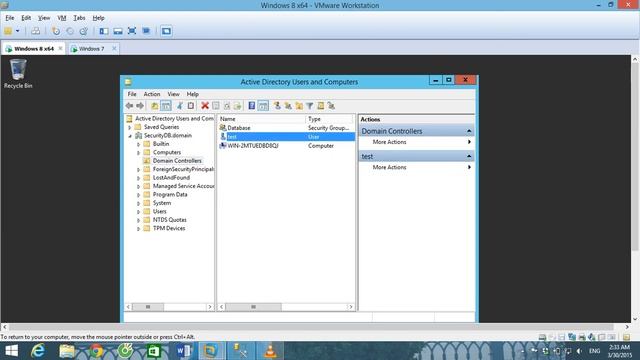This screenshot has height=360, width=640.
Task: Click VMware manage snapshots icon
Action: [84, 31]
